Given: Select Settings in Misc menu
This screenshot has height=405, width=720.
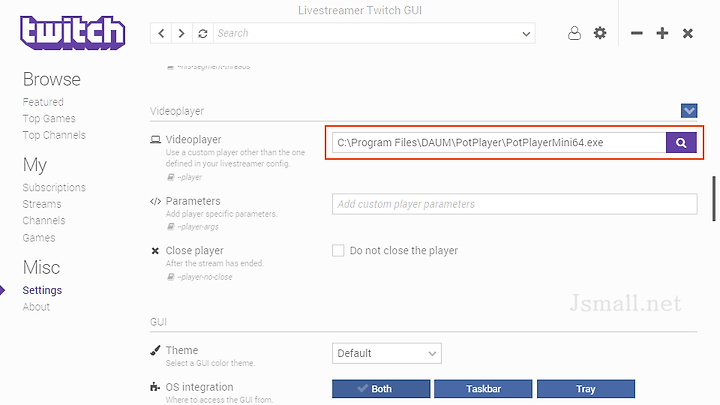Looking at the screenshot, I should point(42,290).
